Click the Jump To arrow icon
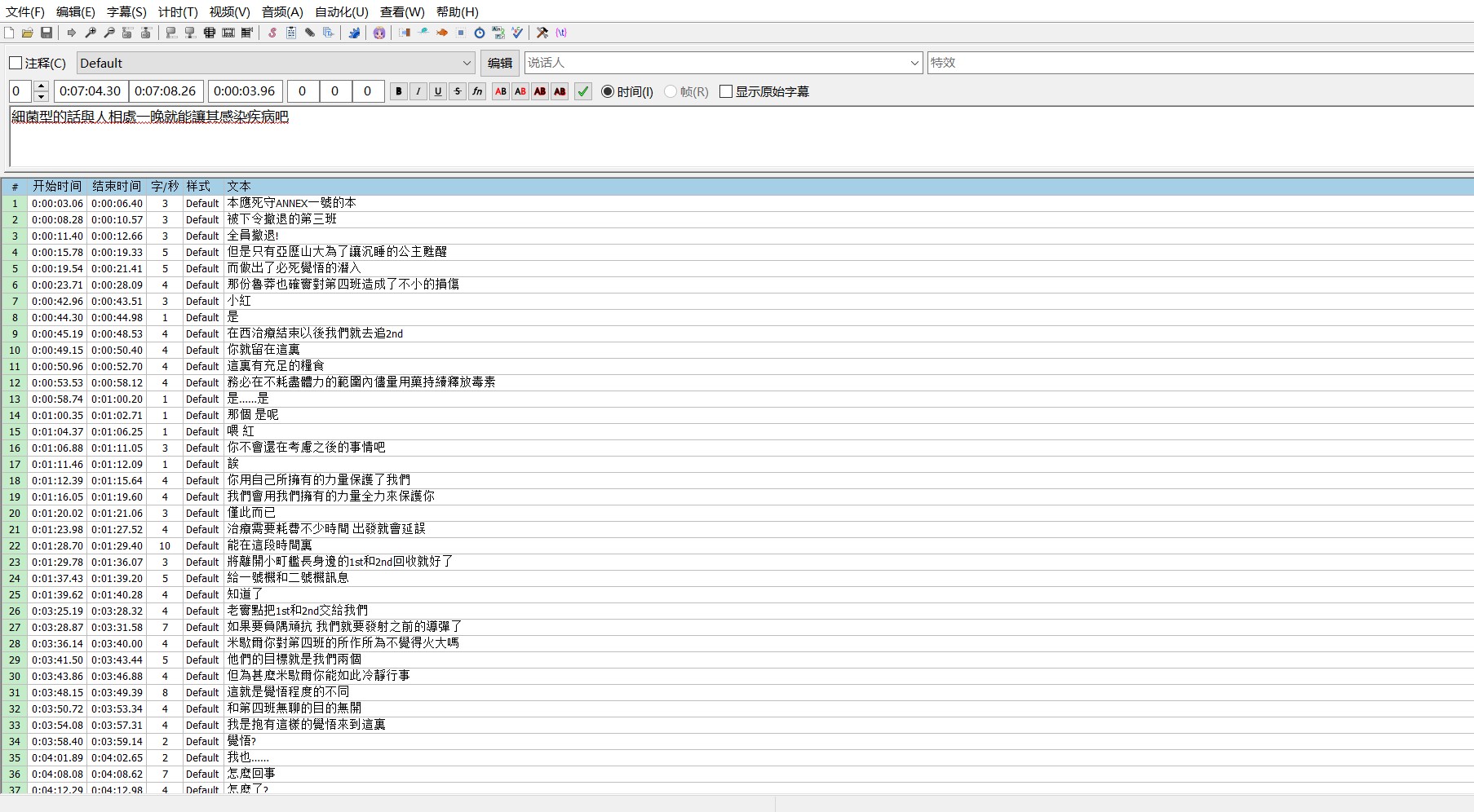The image size is (1474, 812). coord(72,33)
